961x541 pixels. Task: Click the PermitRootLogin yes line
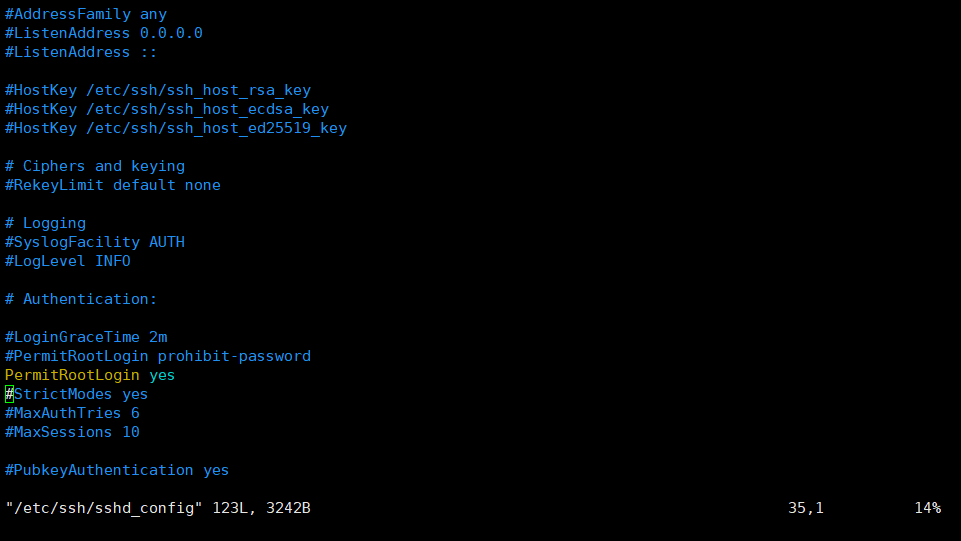pos(72,375)
